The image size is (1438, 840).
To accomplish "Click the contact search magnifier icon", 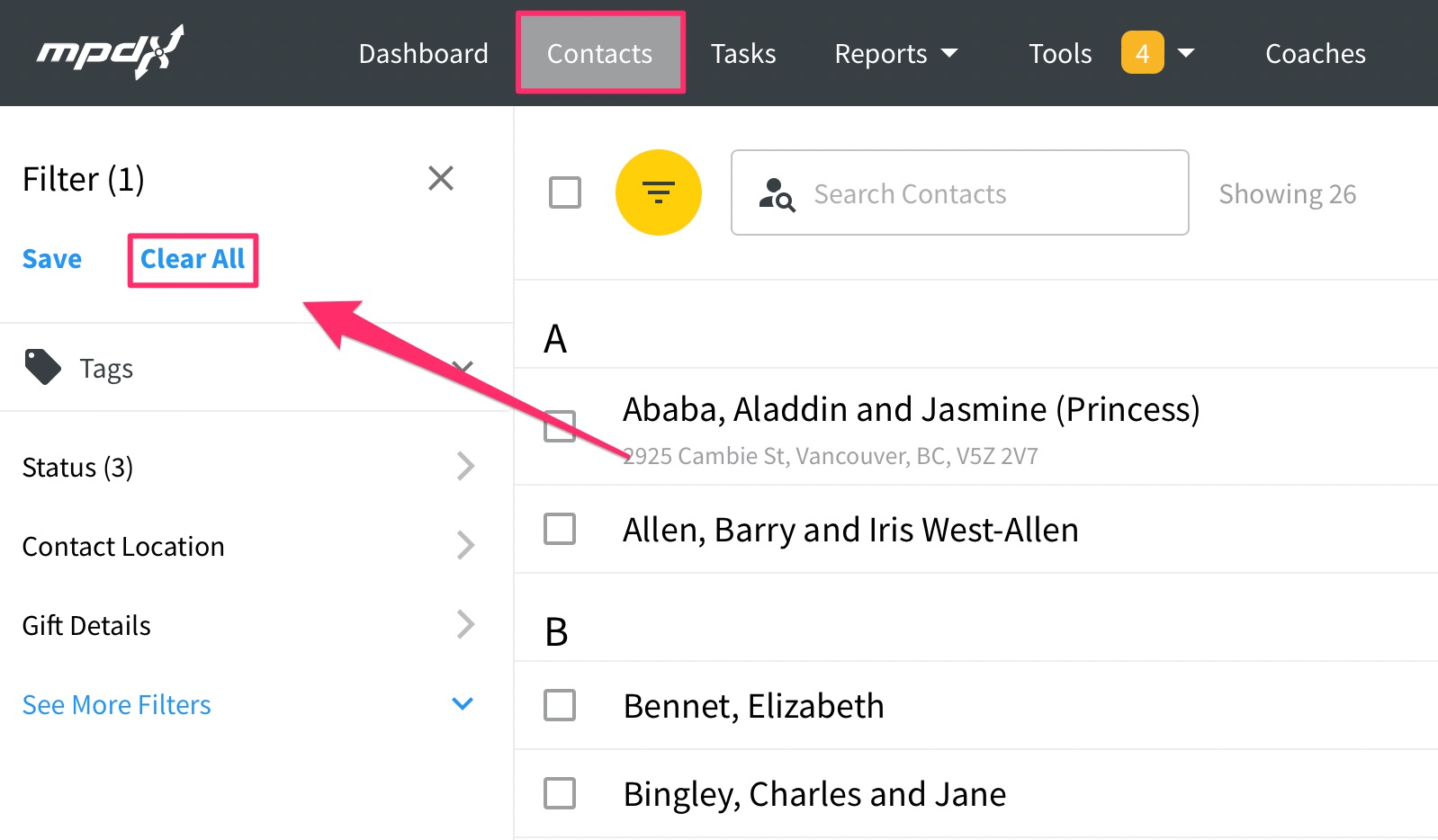I will click(777, 194).
